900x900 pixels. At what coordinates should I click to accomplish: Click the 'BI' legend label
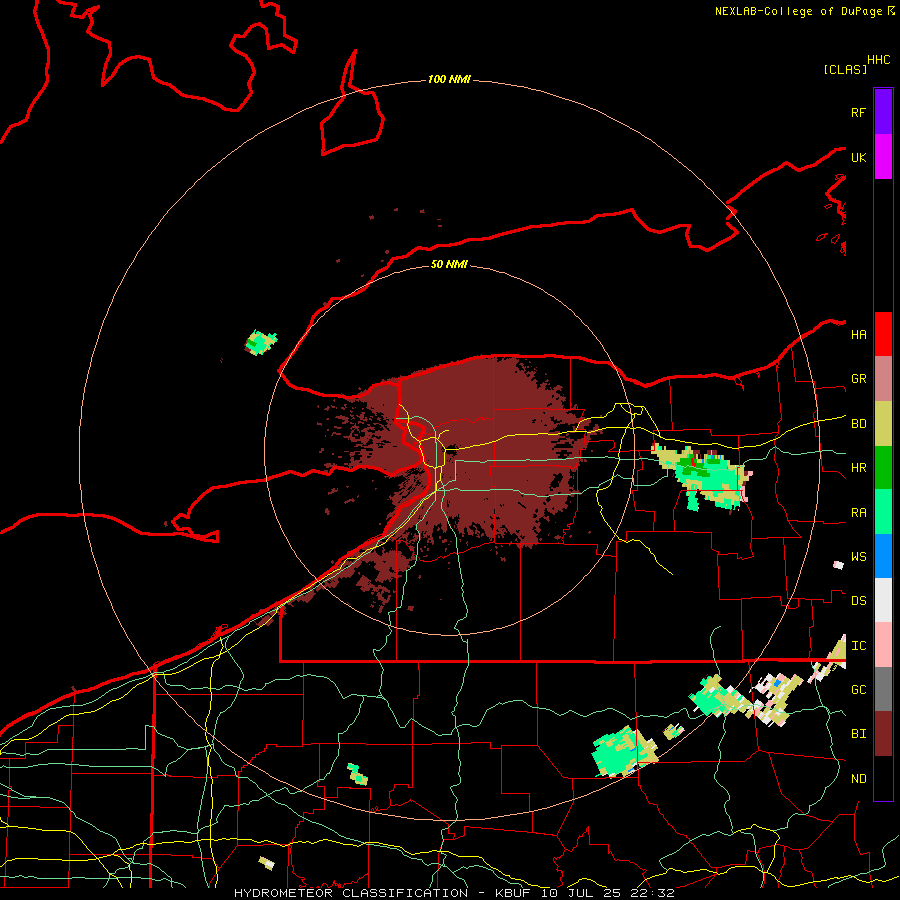[x=859, y=734]
